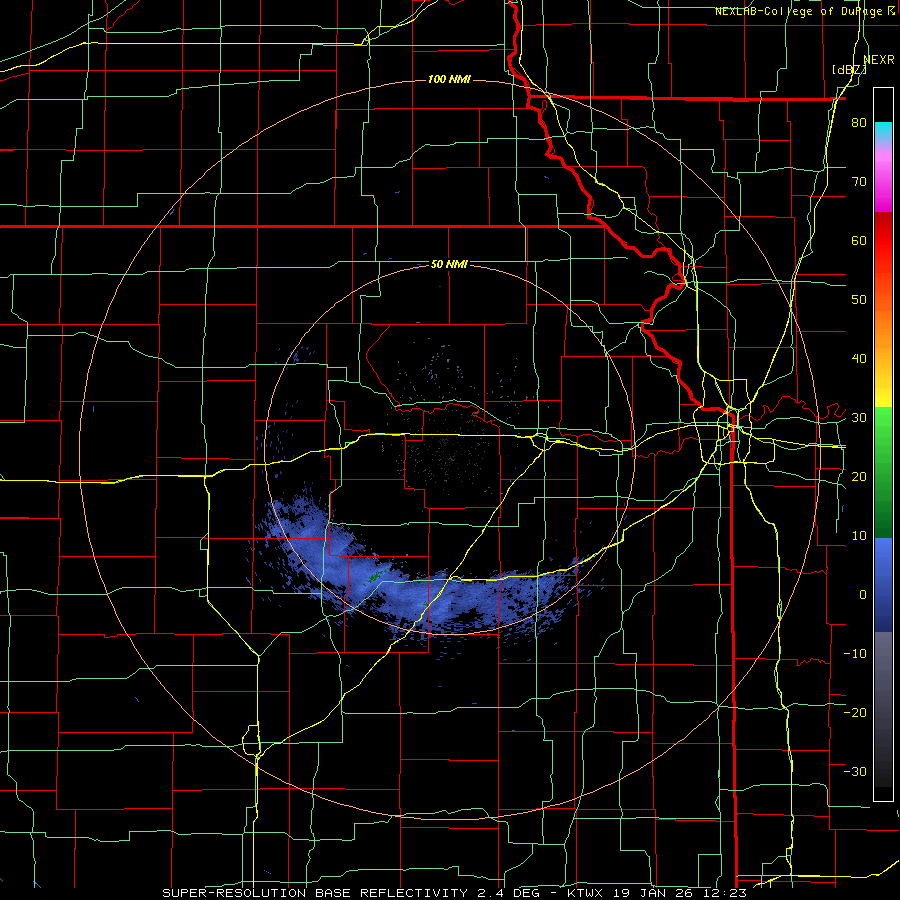Click the 10 dBZ label on the color scale

tap(859, 536)
